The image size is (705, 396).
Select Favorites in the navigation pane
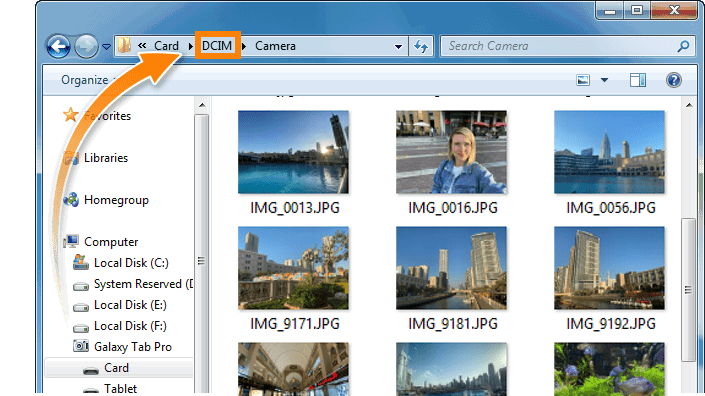107,116
